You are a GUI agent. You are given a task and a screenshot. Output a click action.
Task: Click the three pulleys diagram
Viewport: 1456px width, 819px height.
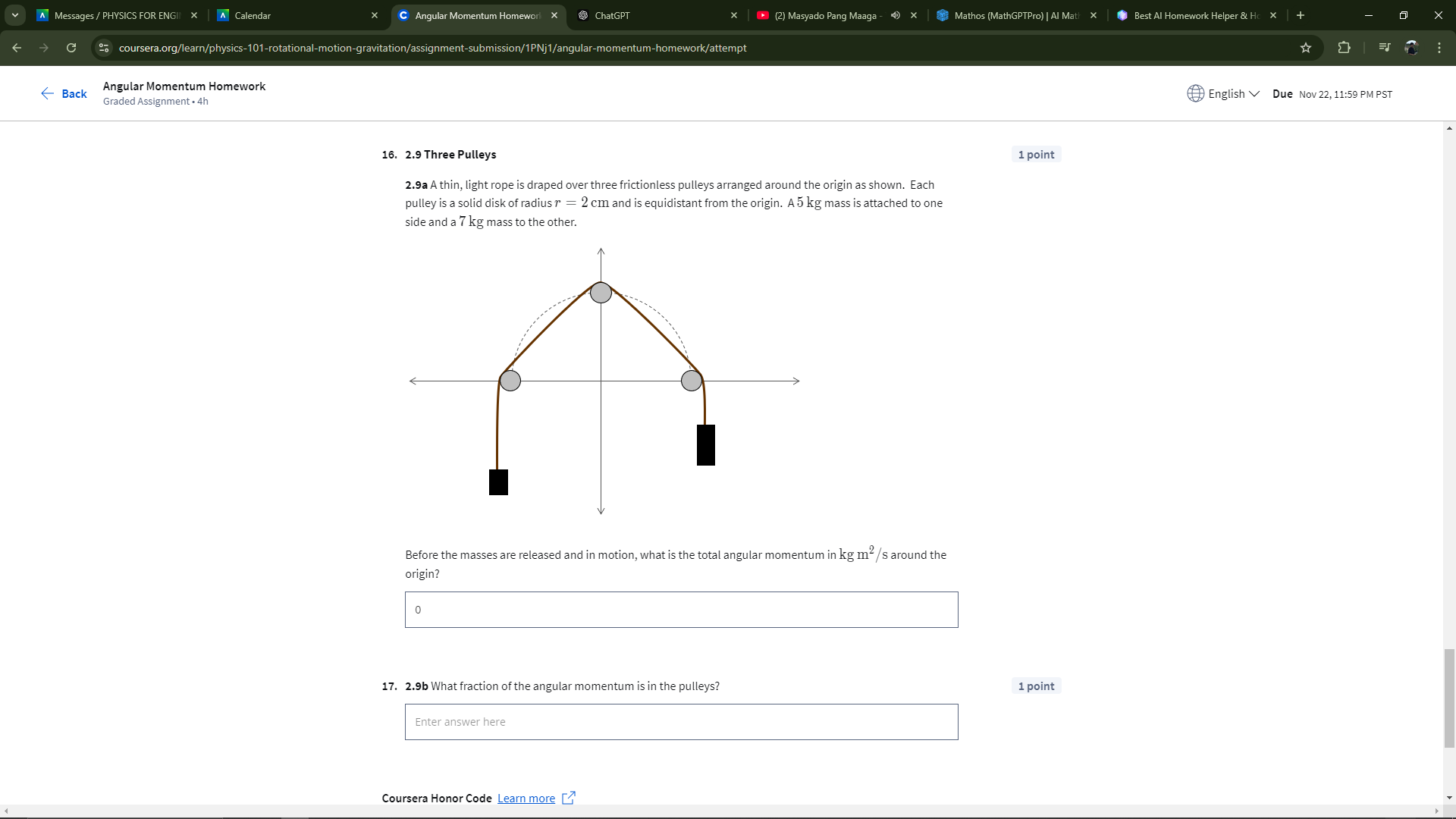[604, 381]
